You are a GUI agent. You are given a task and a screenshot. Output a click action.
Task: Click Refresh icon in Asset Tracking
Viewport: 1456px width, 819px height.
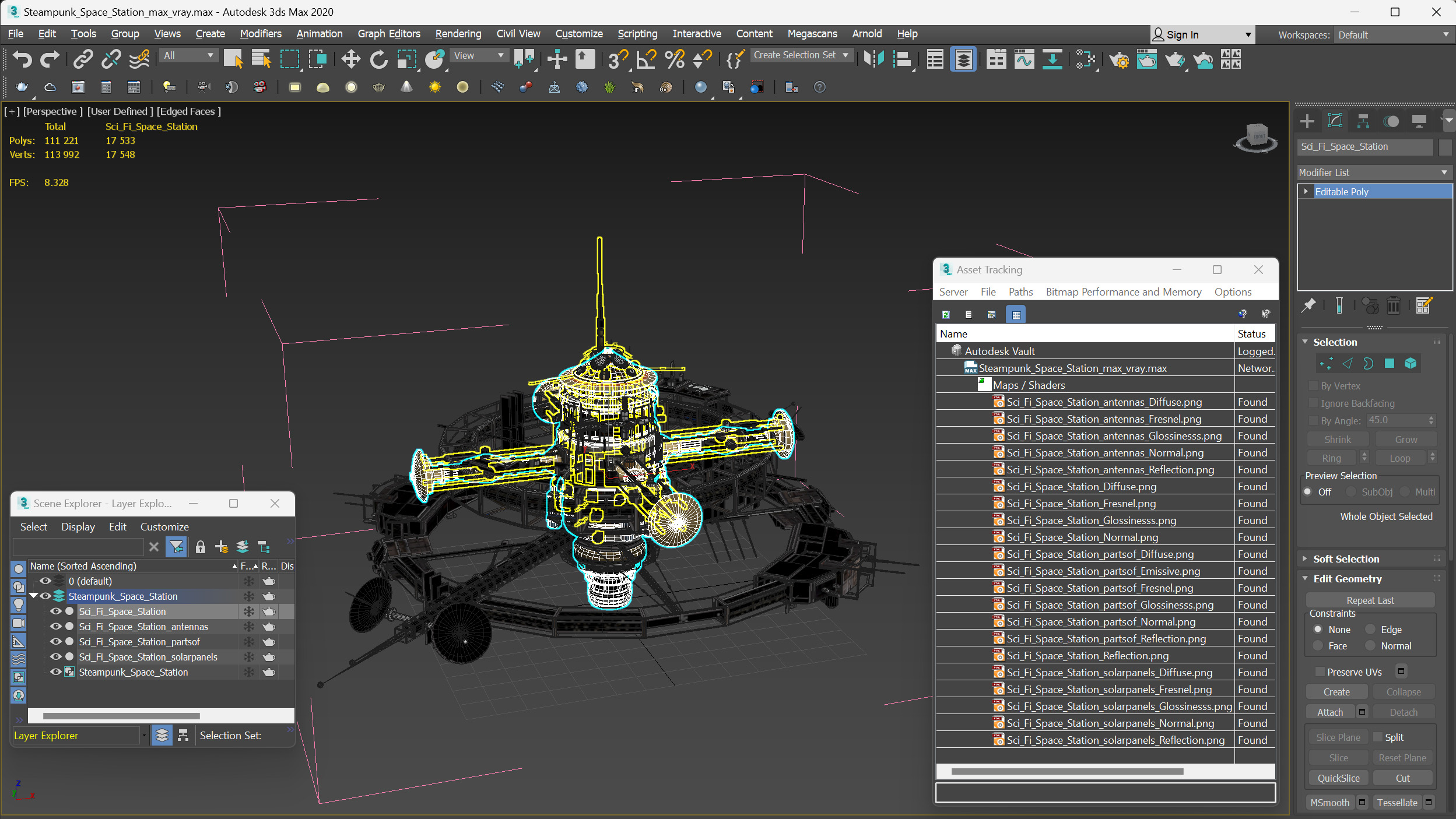coord(946,314)
